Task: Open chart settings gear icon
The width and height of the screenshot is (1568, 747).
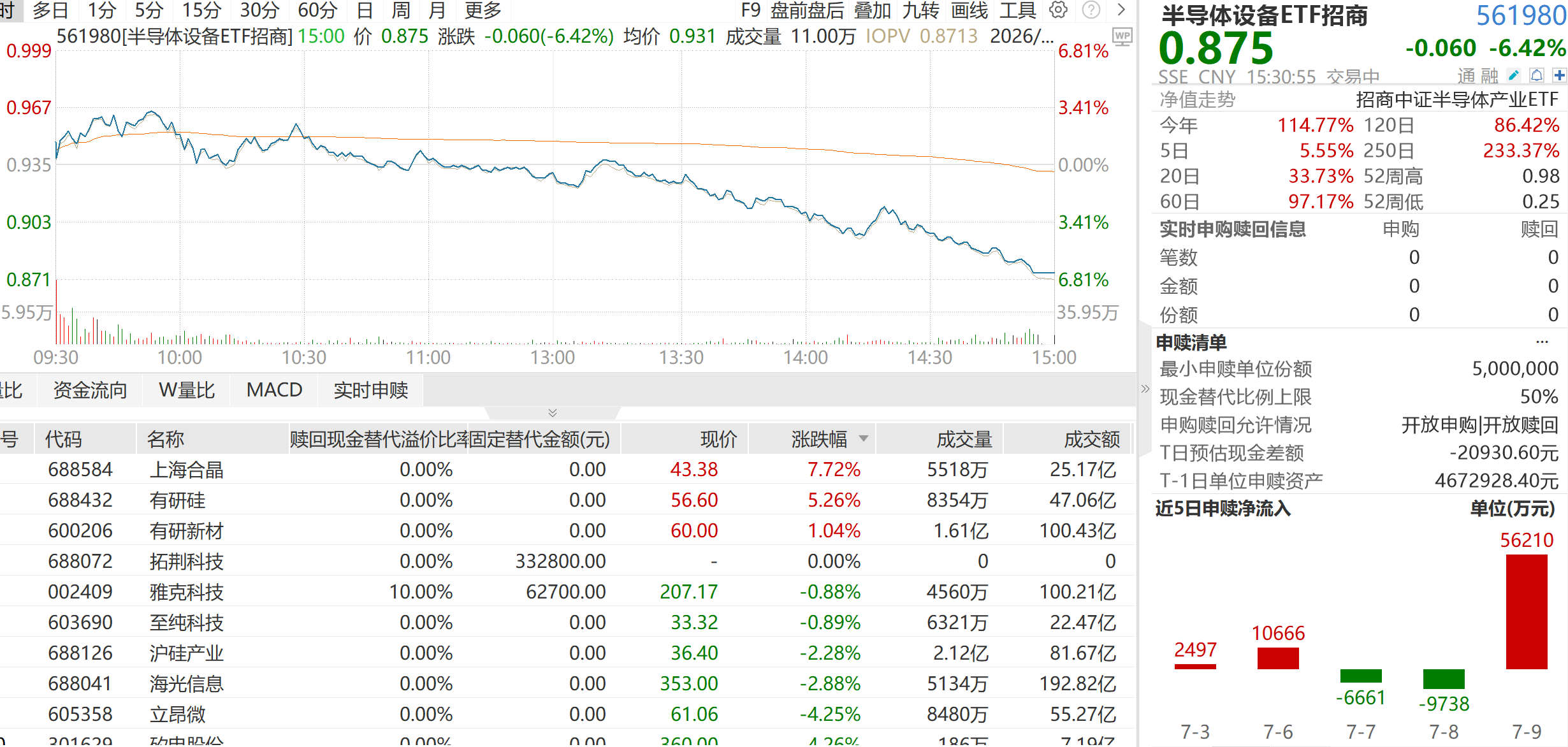Action: (x=1058, y=10)
